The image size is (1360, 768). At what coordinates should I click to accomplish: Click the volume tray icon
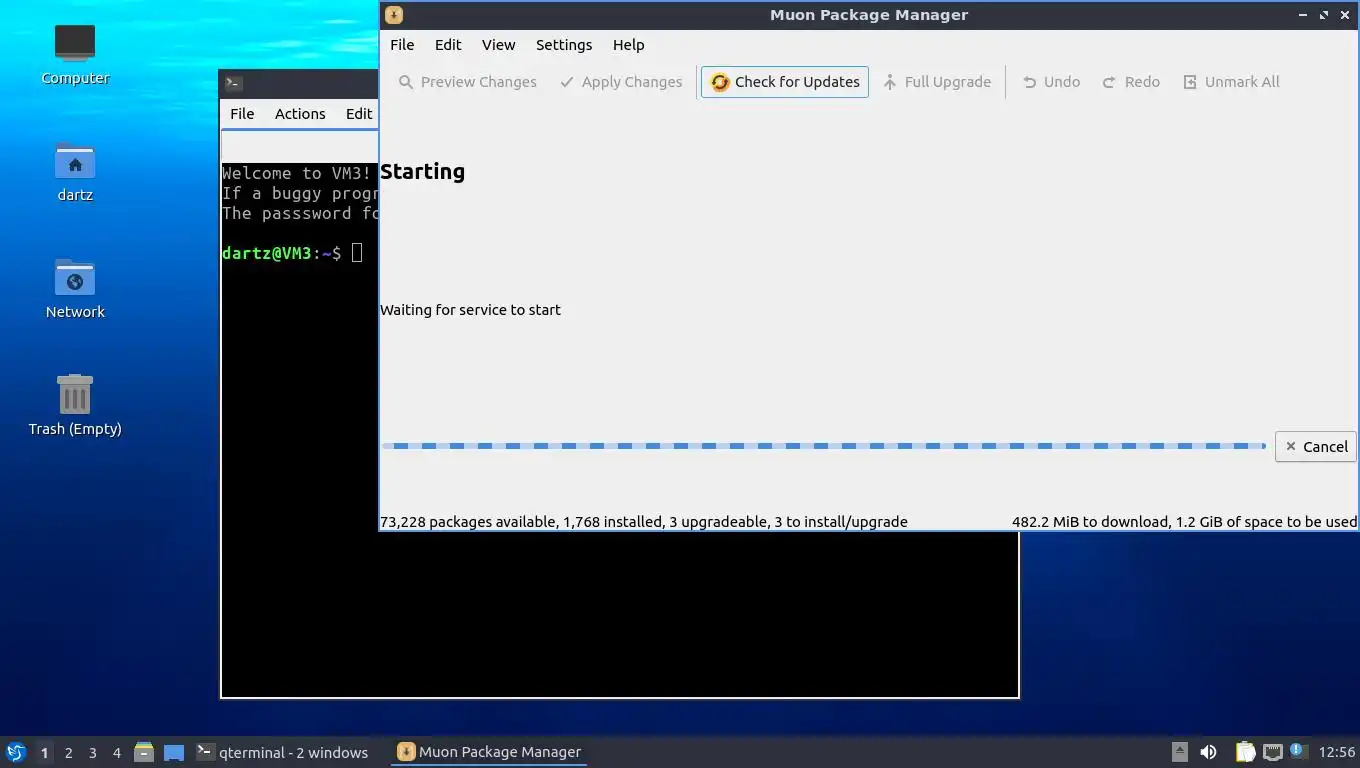click(1209, 752)
